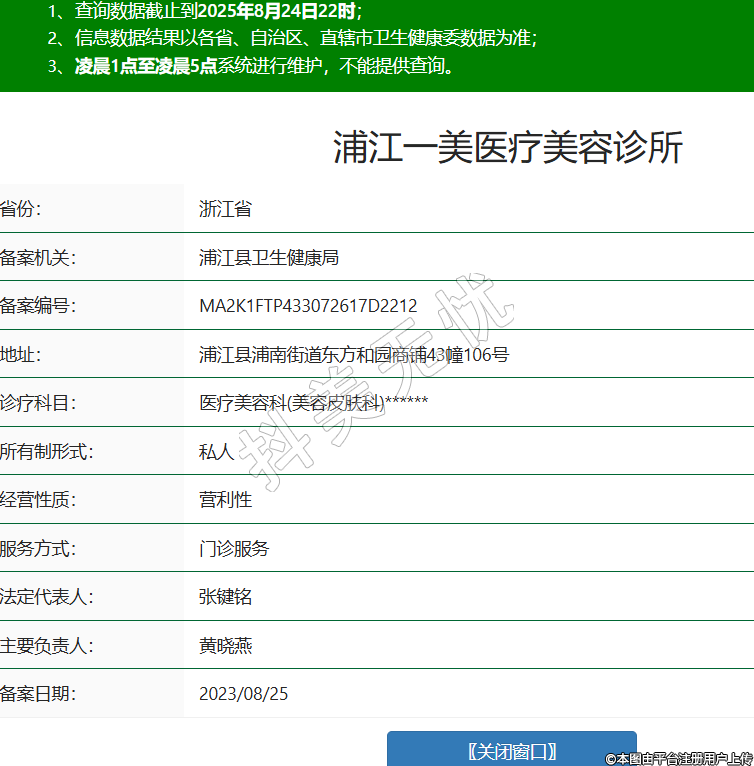This screenshot has height=766, width=754.
Task: Click the service type value 门诊服务
Action: coord(234,549)
